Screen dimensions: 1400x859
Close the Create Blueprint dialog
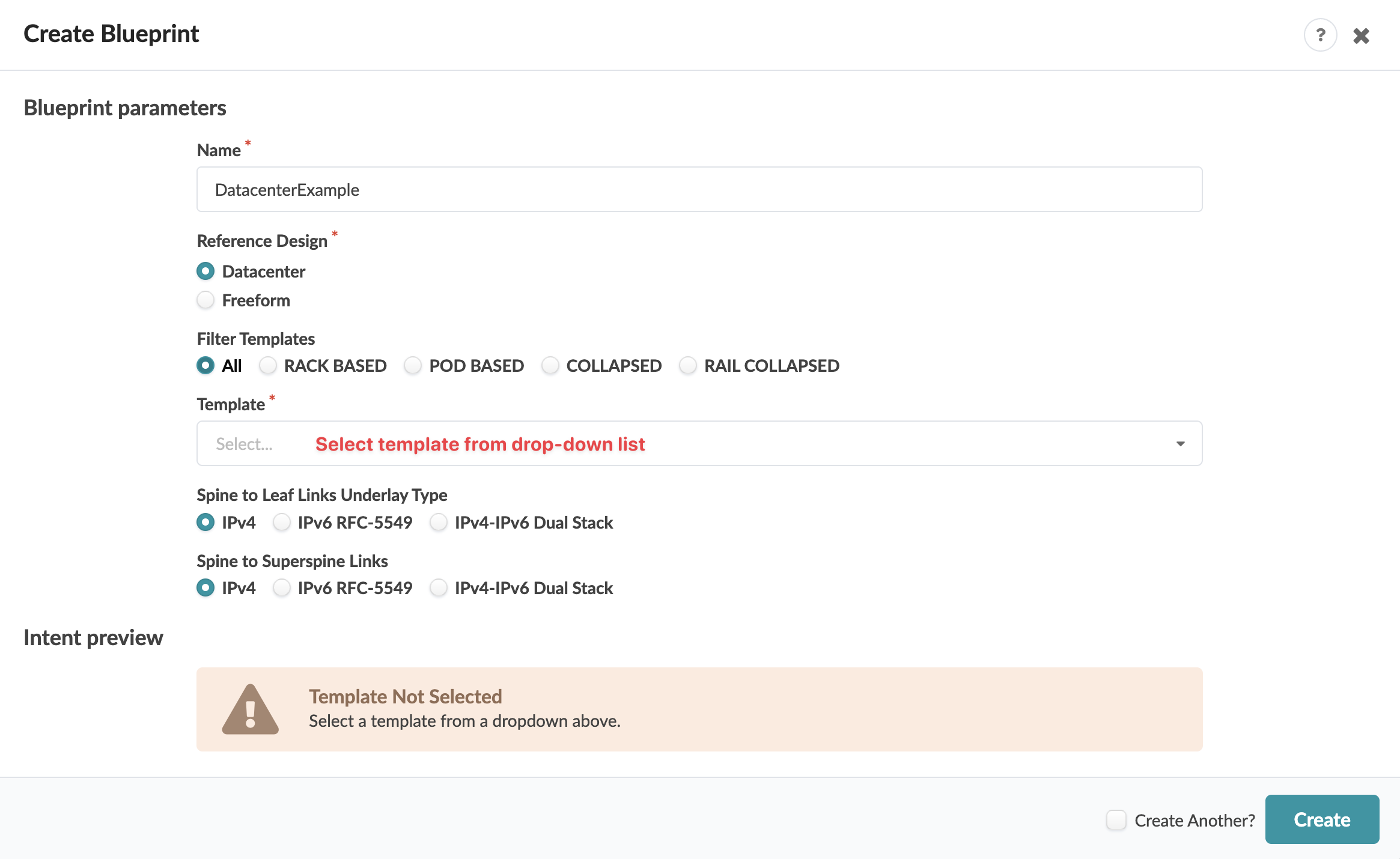1361,36
